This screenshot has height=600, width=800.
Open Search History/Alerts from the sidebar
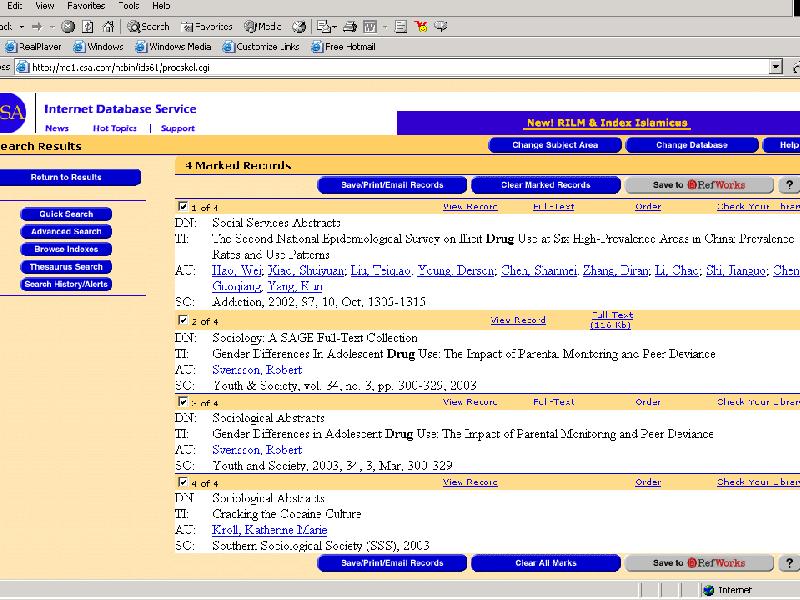point(66,284)
